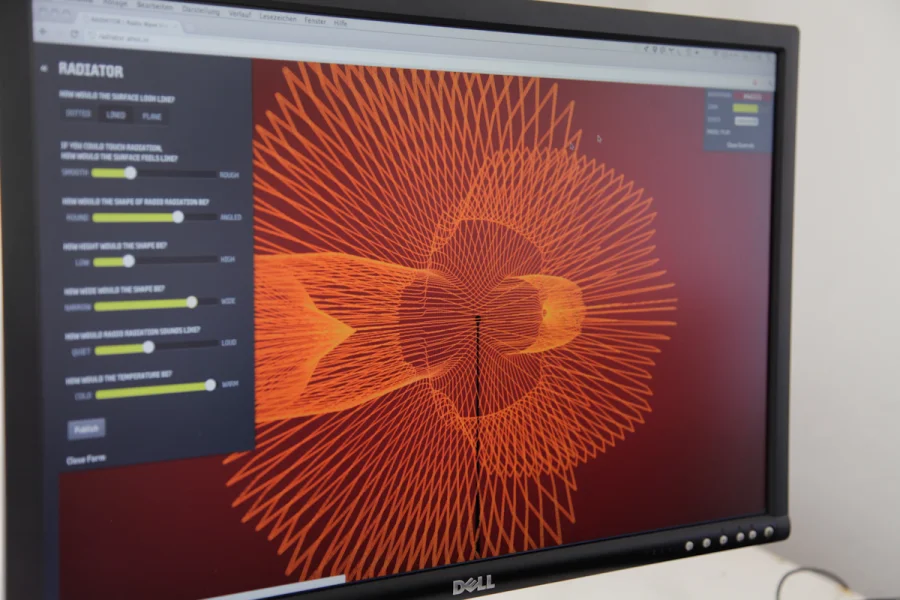
Task: Click the green swatch in the controls panel
Action: click(745, 108)
